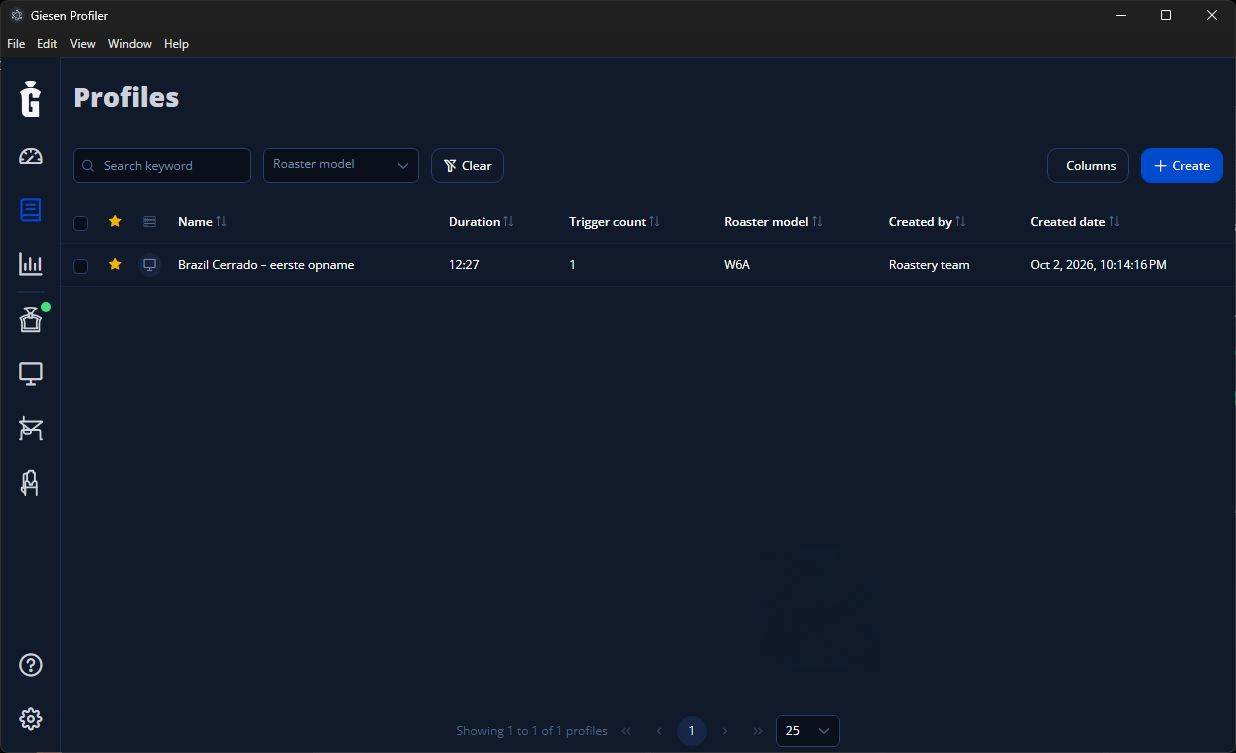Viewport: 1236px width, 753px height.
Task: Open the monitor screen icon in sidebar
Action: tap(31, 374)
